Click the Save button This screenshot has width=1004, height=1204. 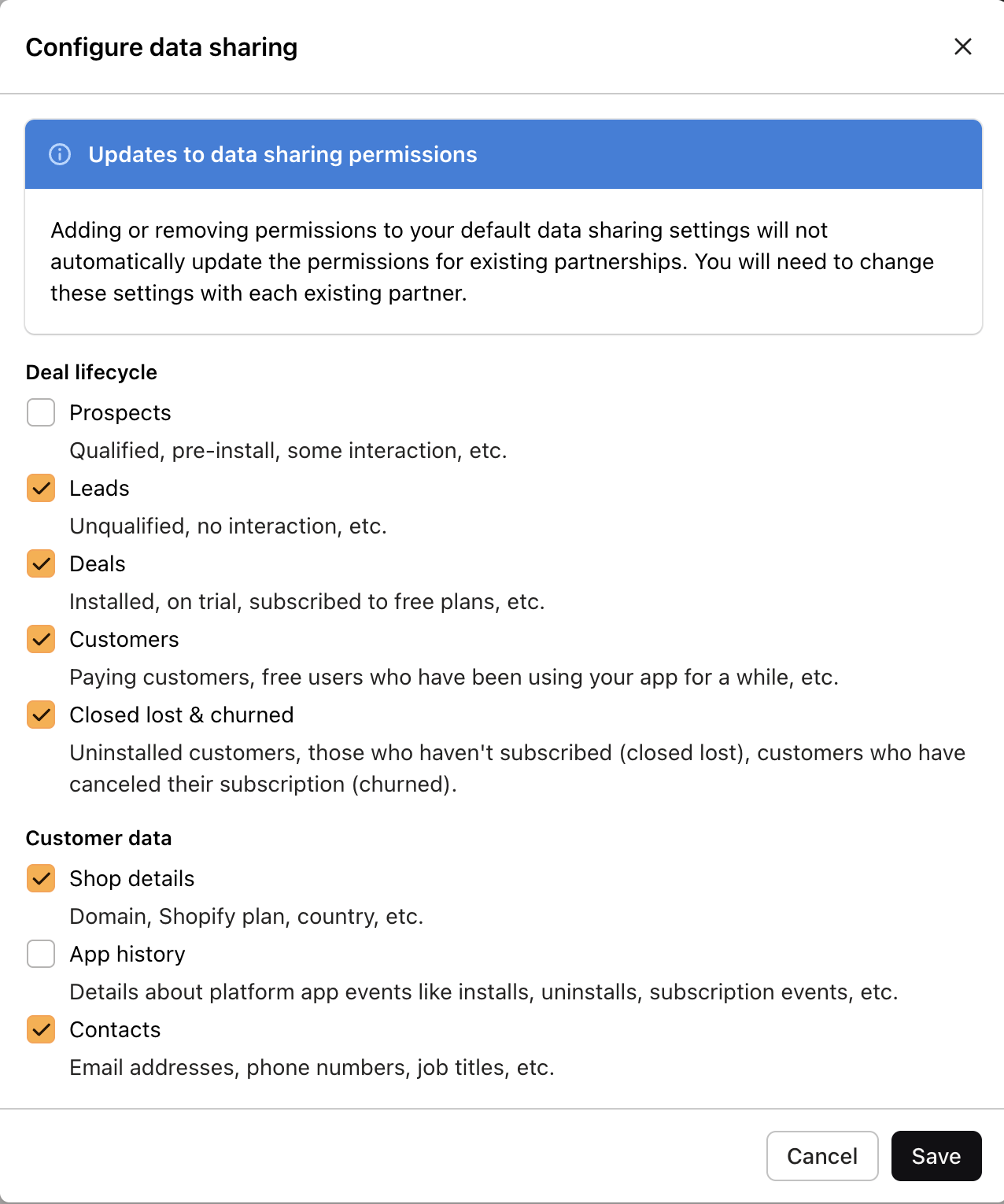[x=936, y=1156]
